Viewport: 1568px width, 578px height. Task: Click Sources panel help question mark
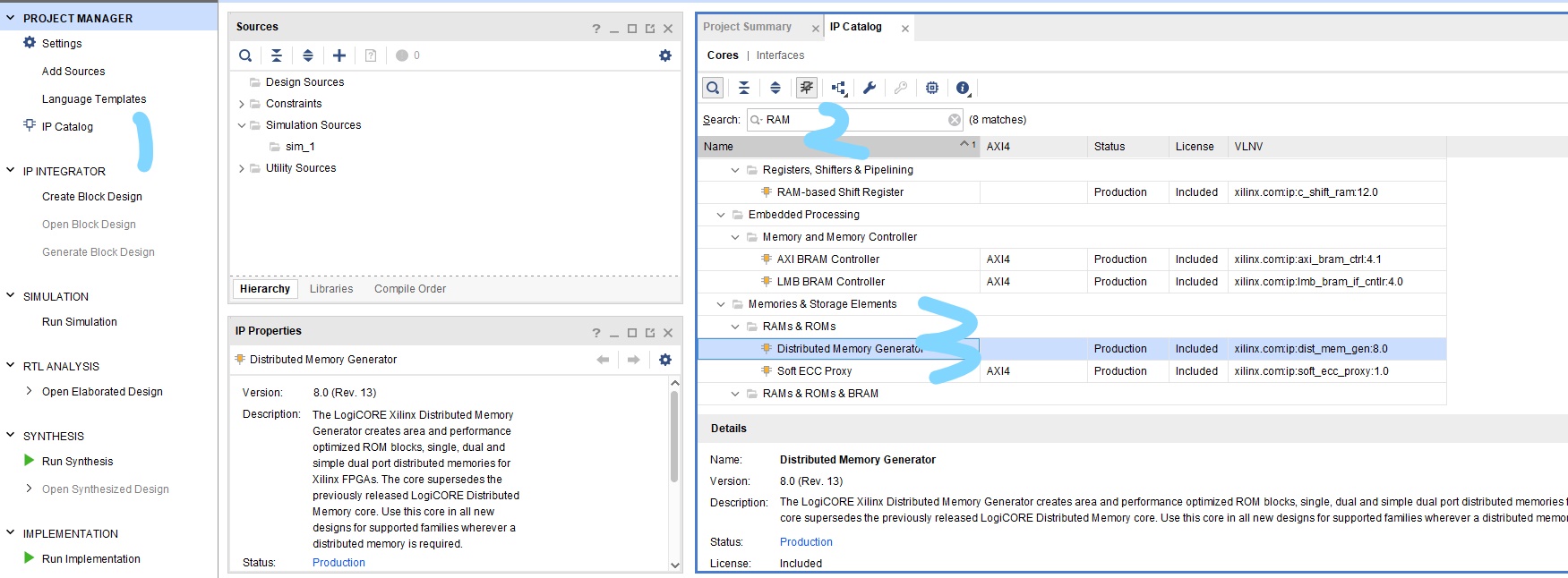pyautogui.click(x=596, y=29)
